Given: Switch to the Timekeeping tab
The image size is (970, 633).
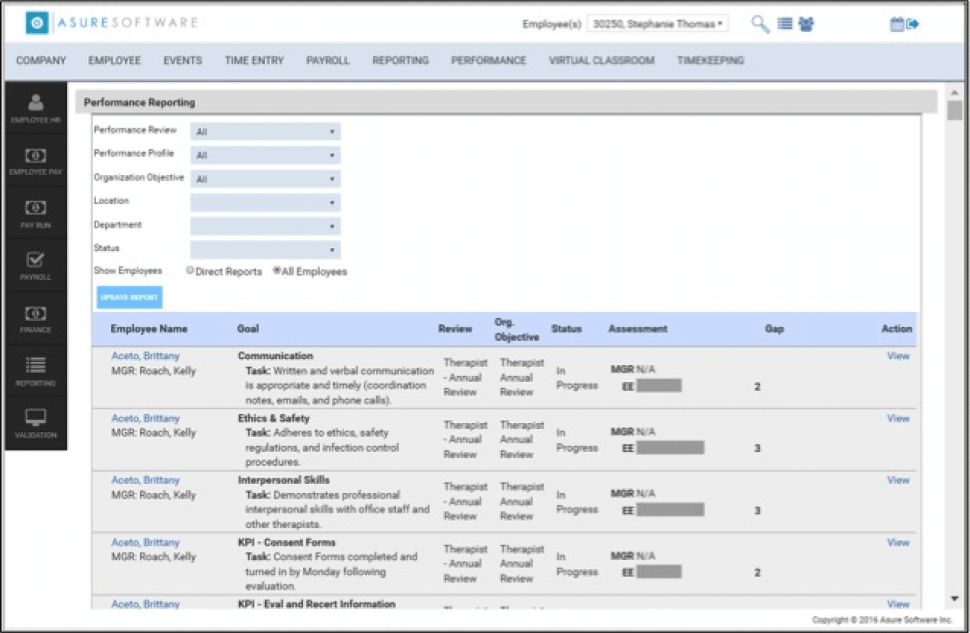Looking at the screenshot, I should click(x=712, y=60).
